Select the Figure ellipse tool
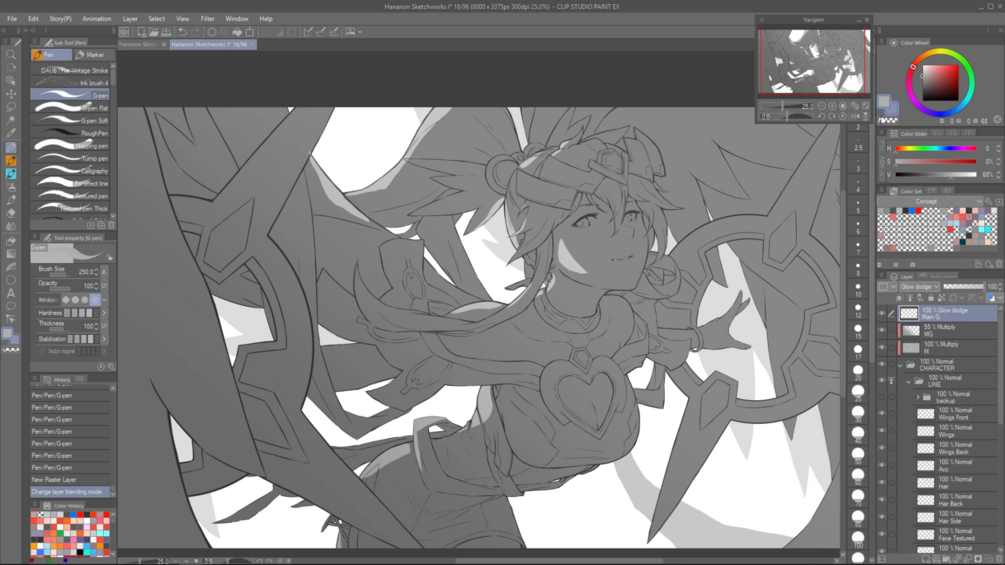1005x565 pixels. click(11, 280)
